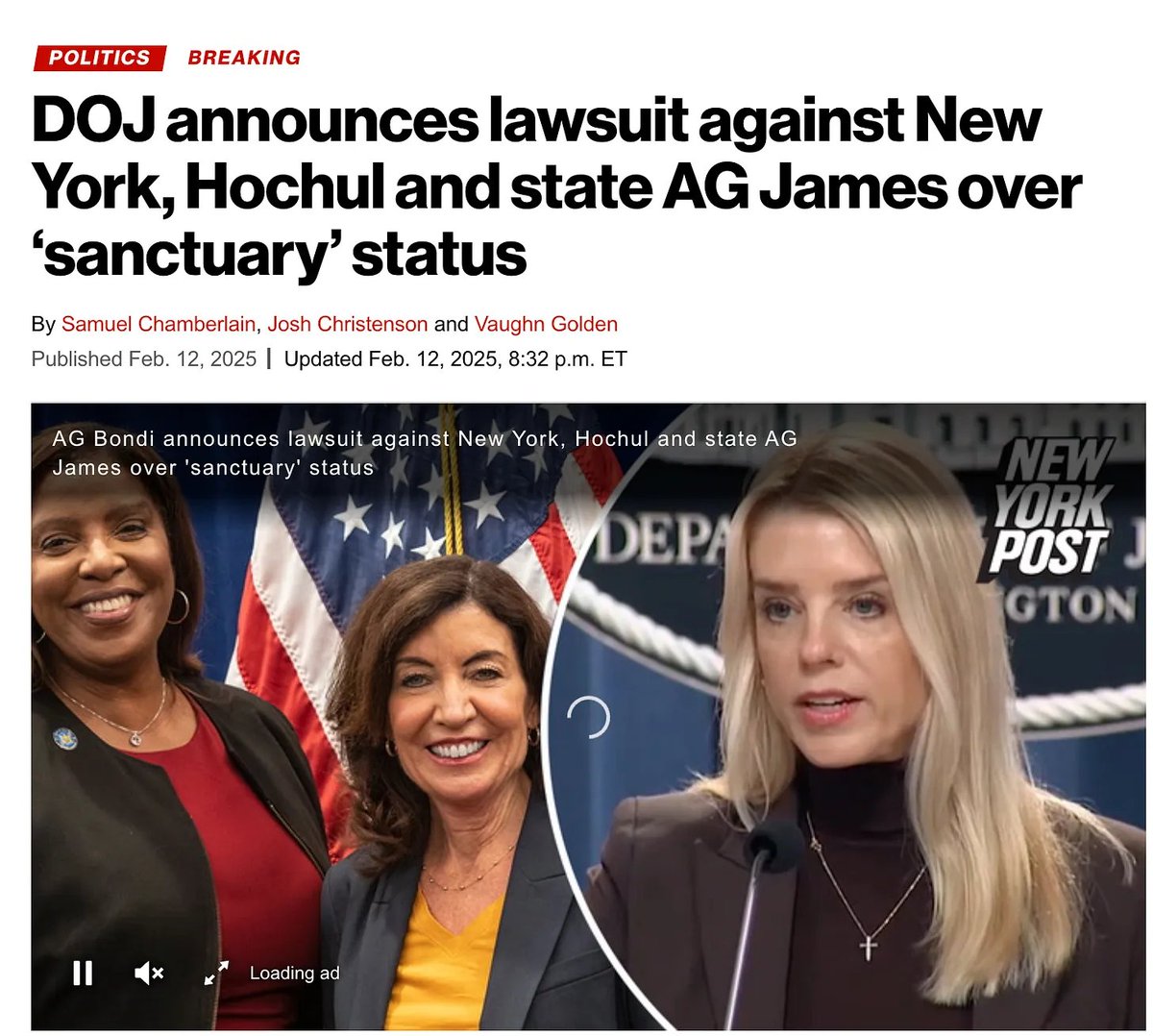This screenshot has height=1036, width=1153.
Task: Click the loading spinner in the video
Action: pyautogui.click(x=589, y=718)
